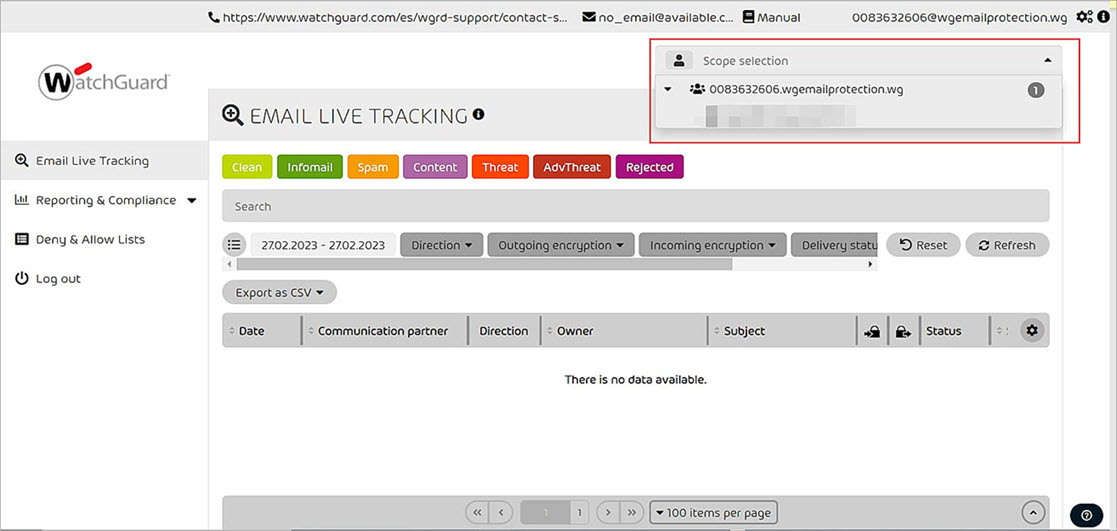Click the outgoing encryption lock column icon

(x=903, y=331)
